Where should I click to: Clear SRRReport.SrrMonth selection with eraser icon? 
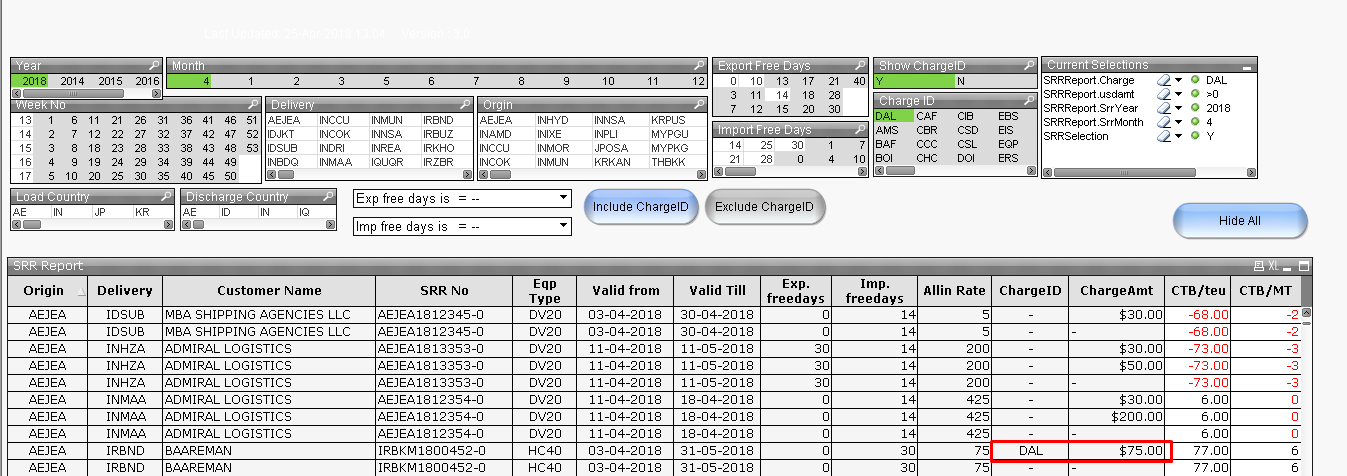[x=1164, y=122]
